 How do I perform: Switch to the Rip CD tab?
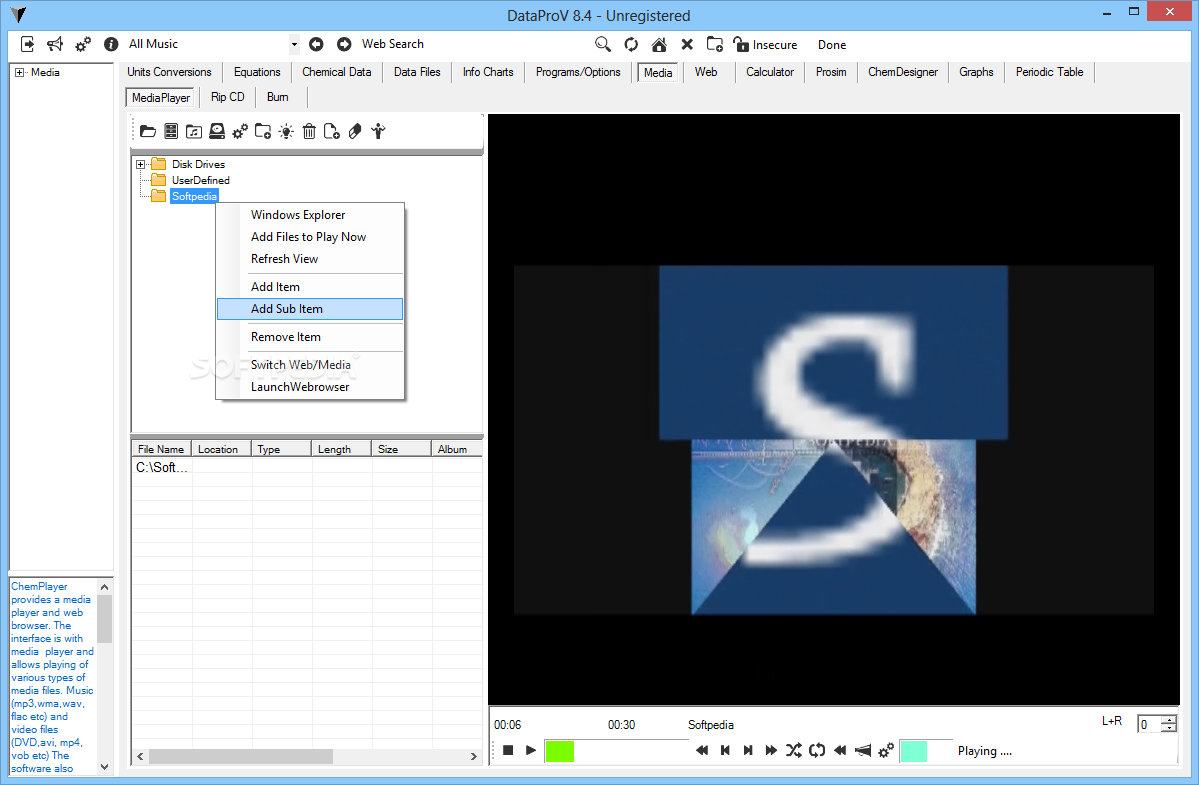(228, 97)
